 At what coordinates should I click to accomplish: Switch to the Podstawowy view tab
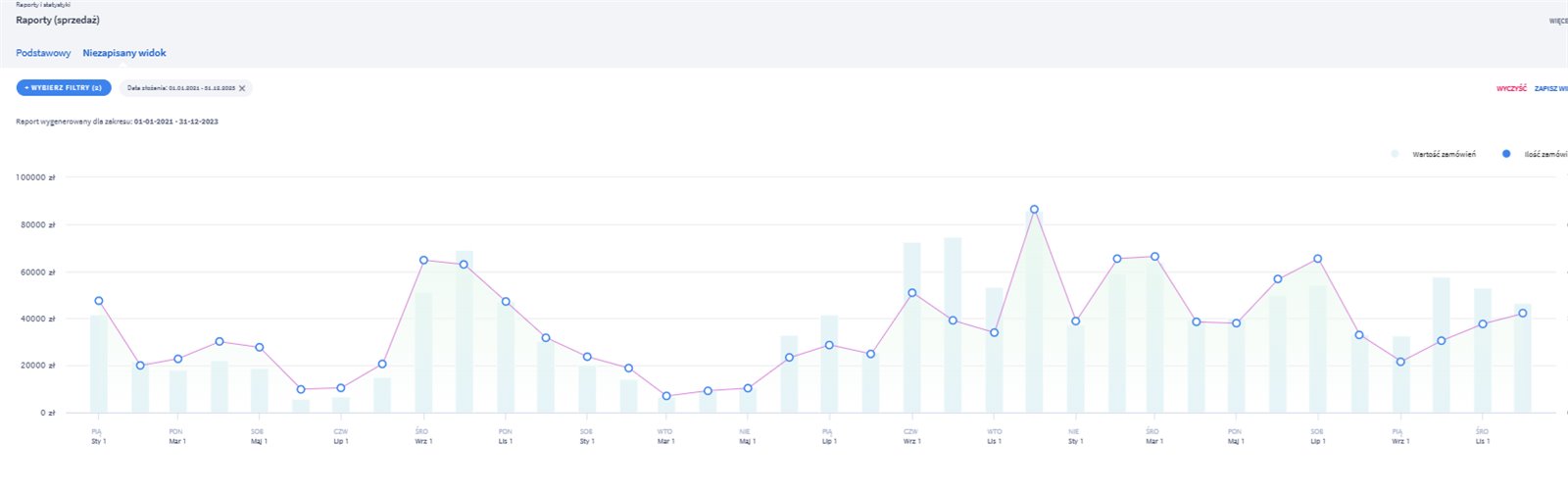point(43,53)
